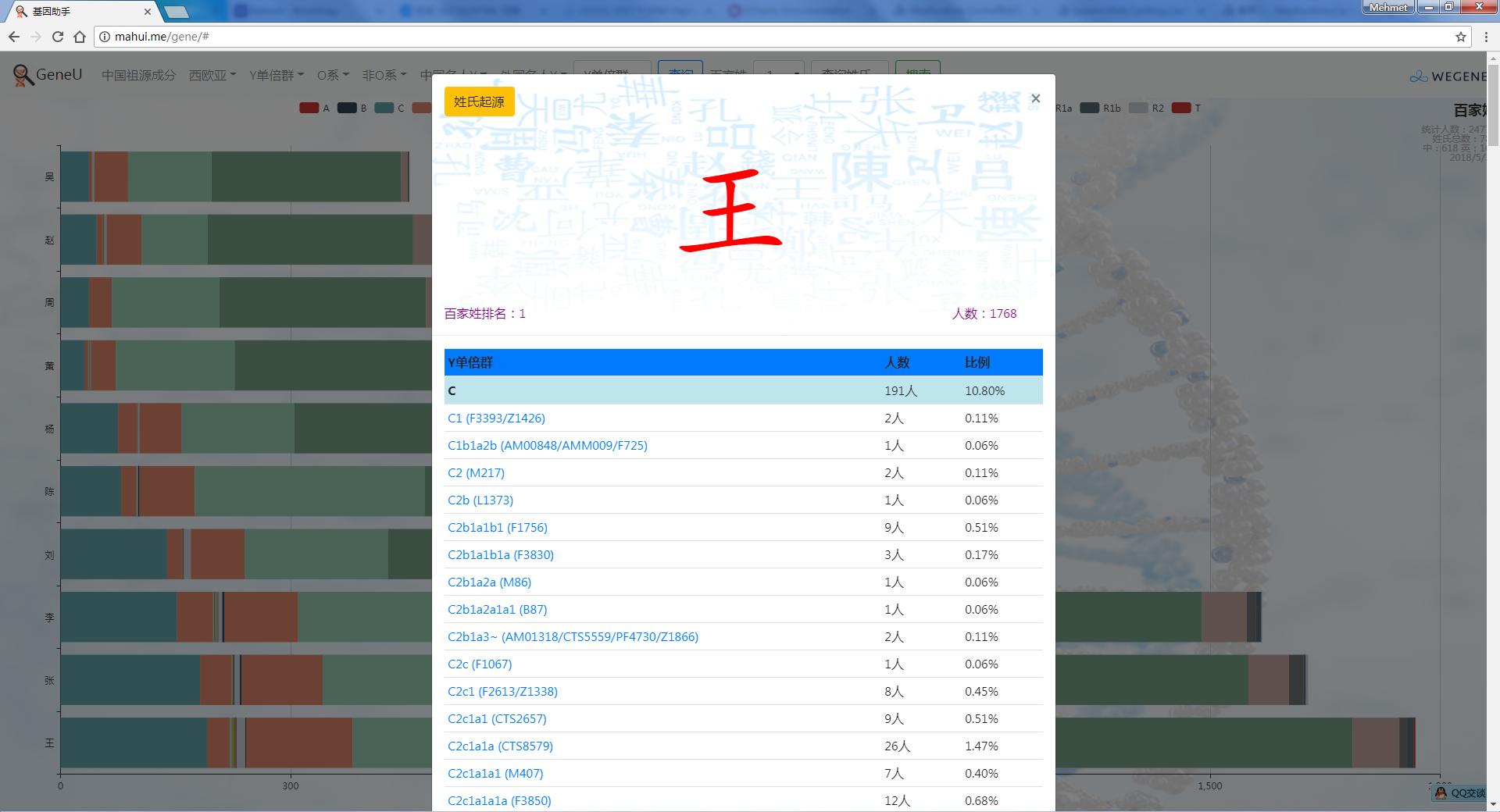Image resolution: width=1500 pixels, height=812 pixels.
Task: Expand the Y单倍群 dropdown menu
Action: tap(276, 75)
